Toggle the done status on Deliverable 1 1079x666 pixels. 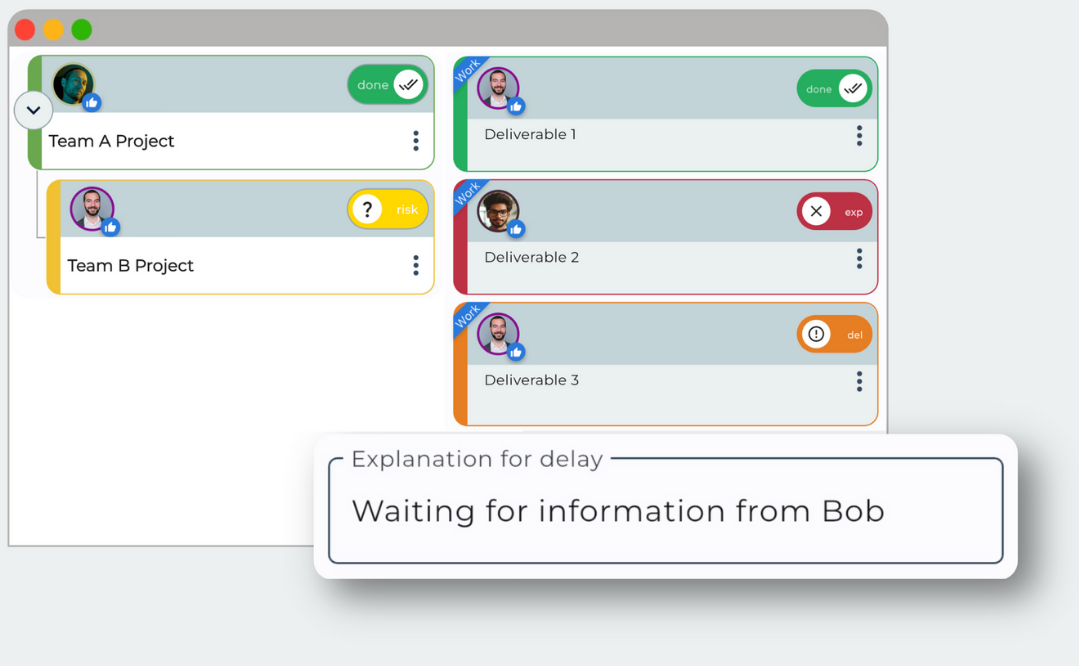tap(834, 88)
